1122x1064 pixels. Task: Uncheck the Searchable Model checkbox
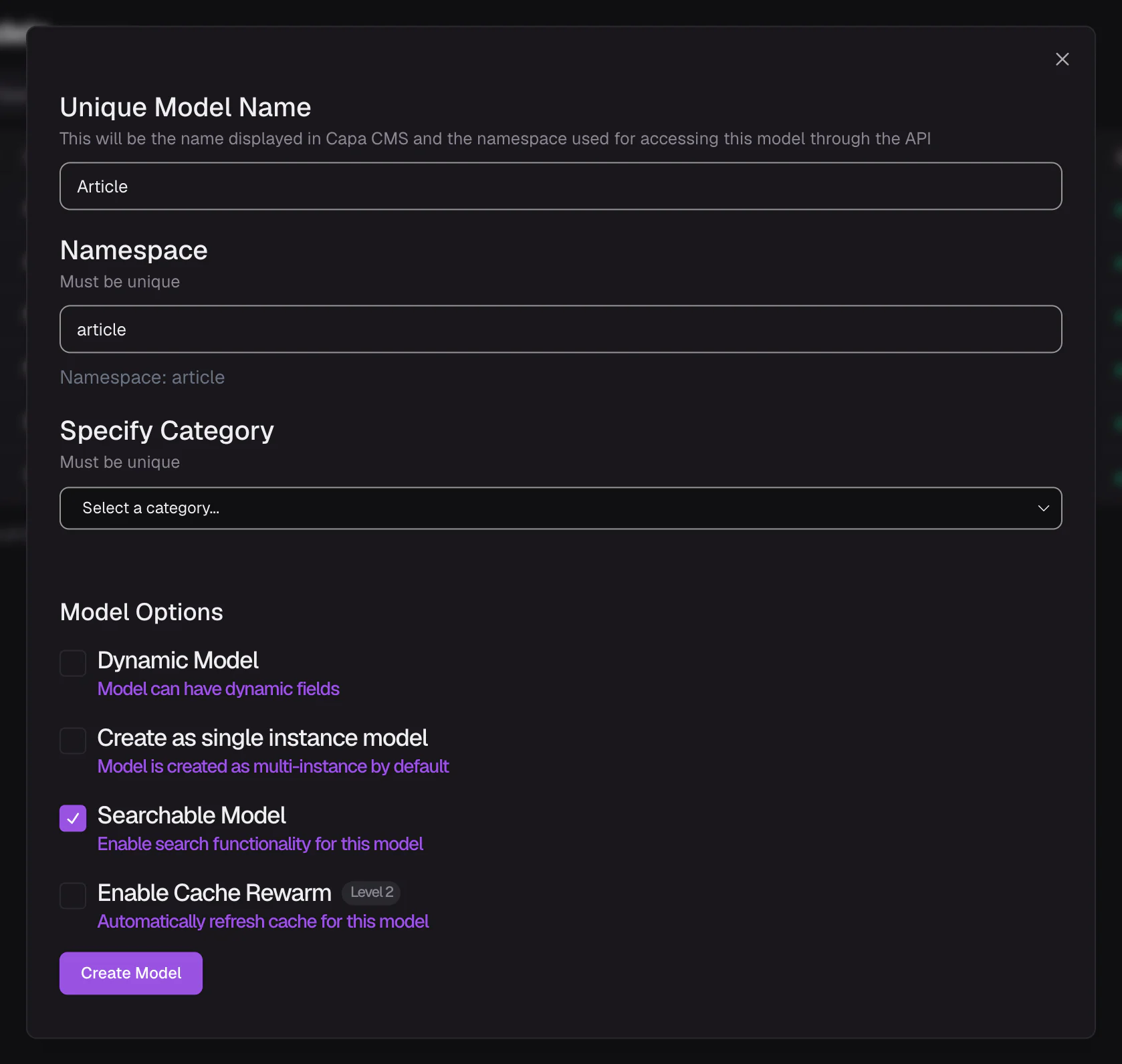(x=73, y=818)
